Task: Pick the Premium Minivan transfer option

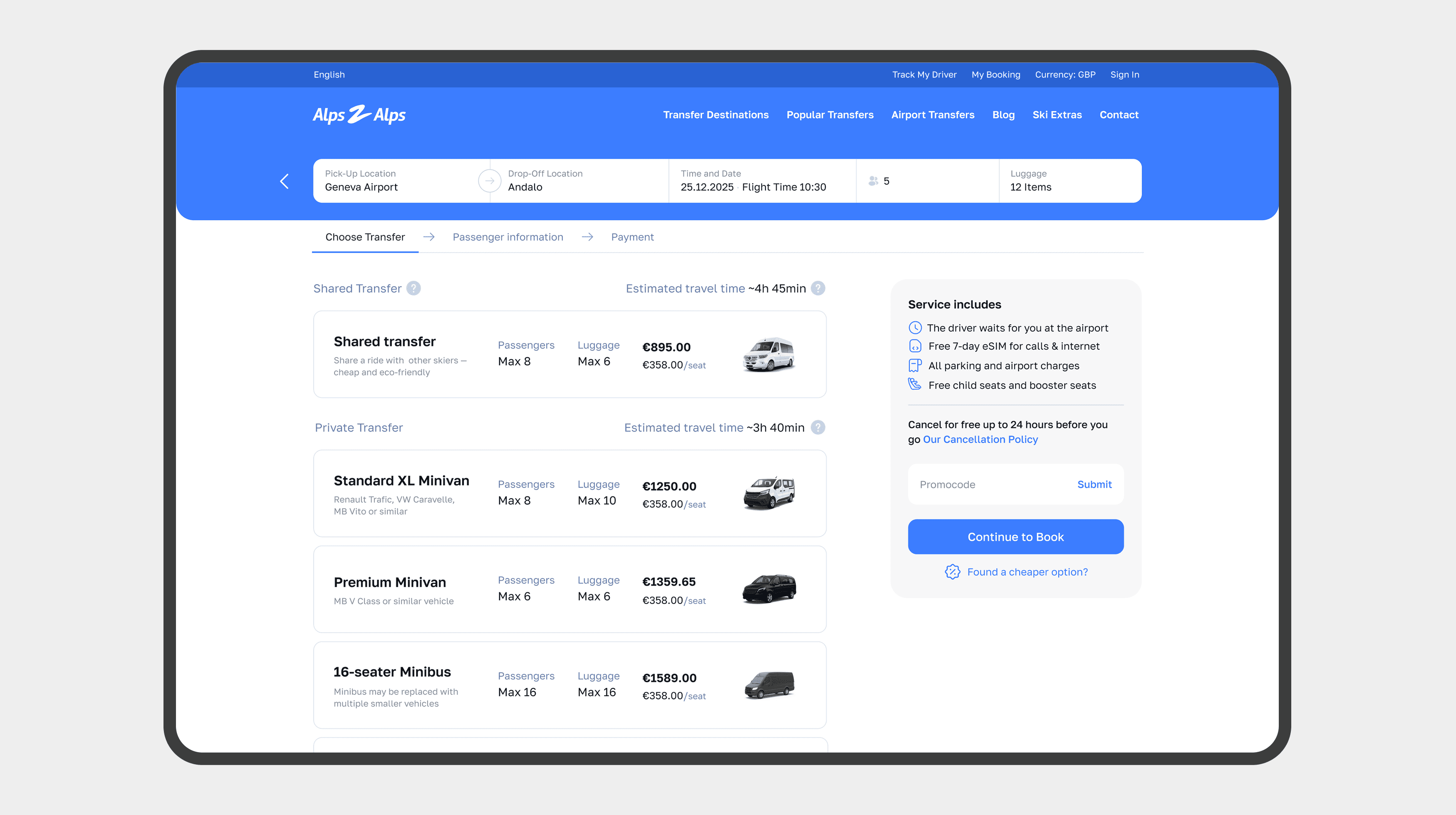Action: click(569, 589)
